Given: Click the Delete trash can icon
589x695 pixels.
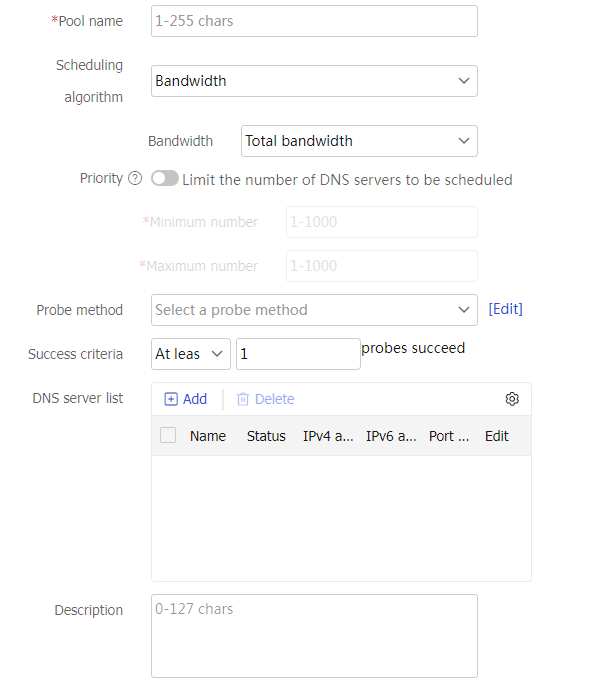Looking at the screenshot, I should tap(242, 399).
